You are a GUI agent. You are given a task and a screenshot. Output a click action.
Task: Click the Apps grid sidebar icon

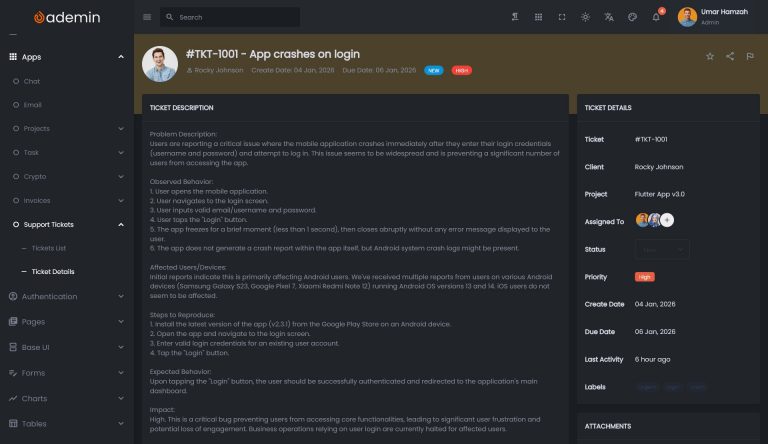coord(13,57)
